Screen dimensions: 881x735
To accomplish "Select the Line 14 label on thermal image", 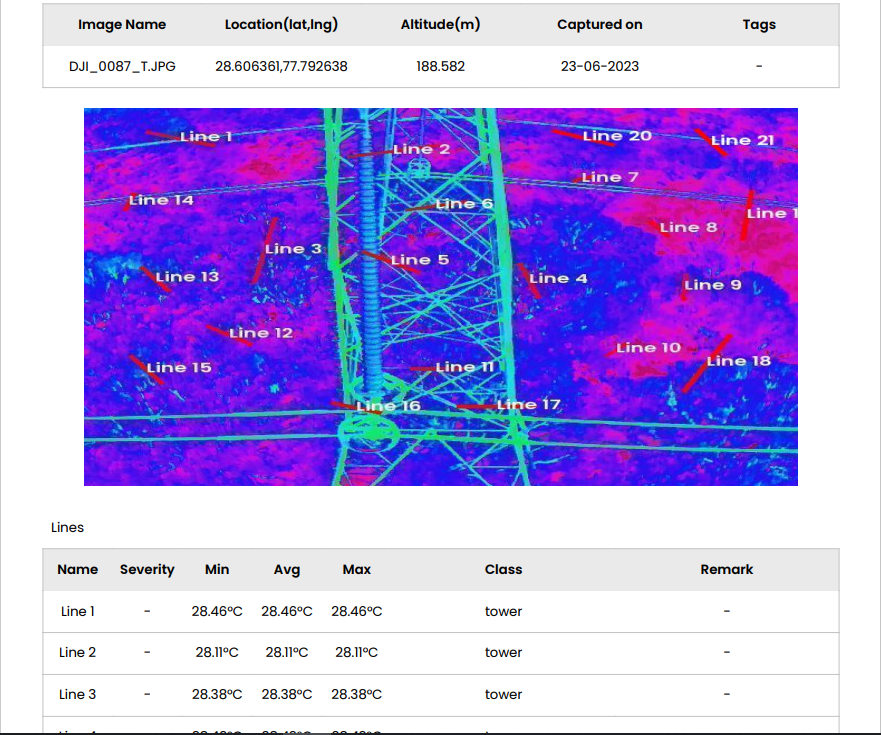I will click(x=161, y=200).
